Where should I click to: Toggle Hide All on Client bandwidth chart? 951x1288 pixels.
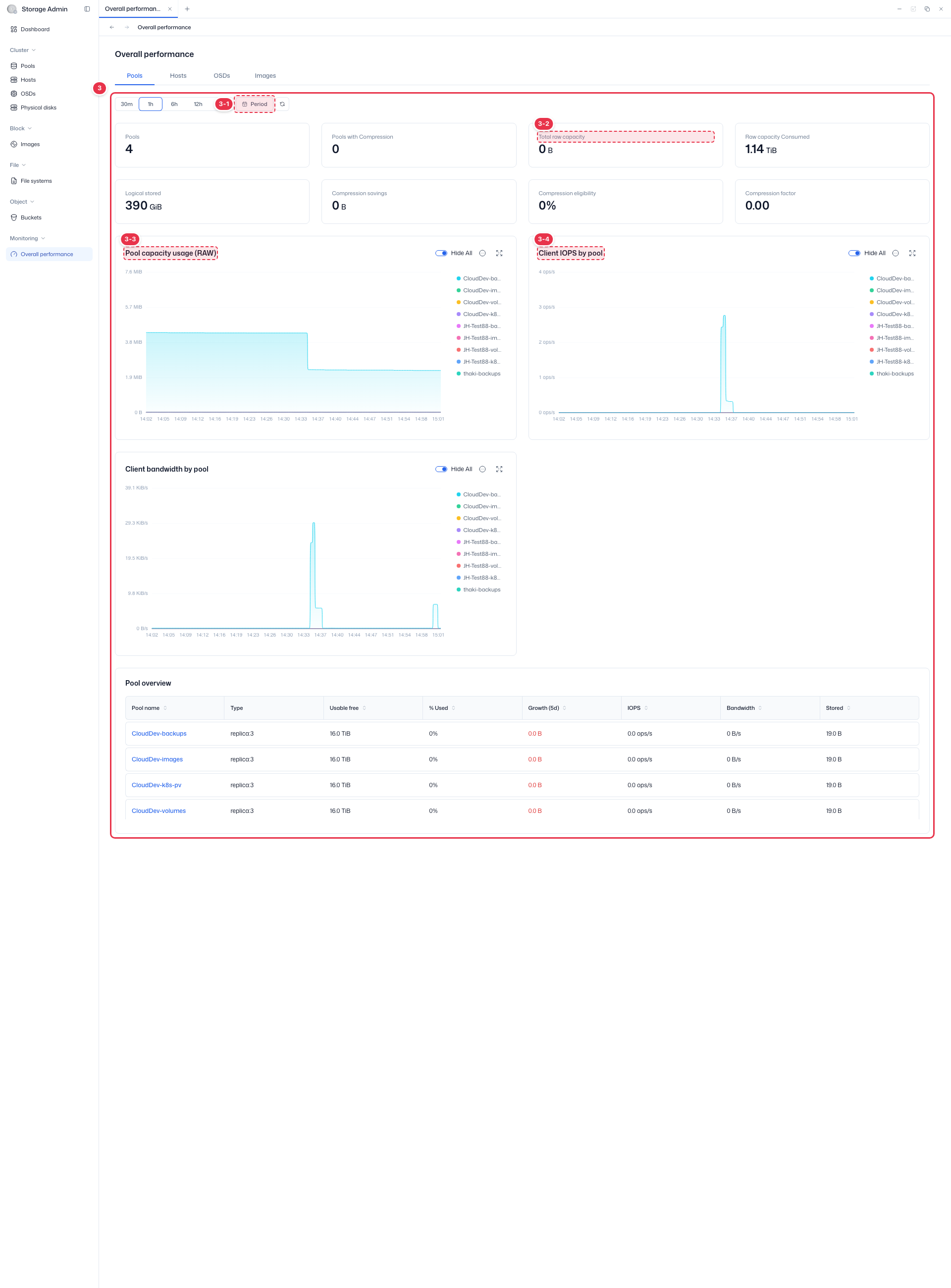pos(441,469)
